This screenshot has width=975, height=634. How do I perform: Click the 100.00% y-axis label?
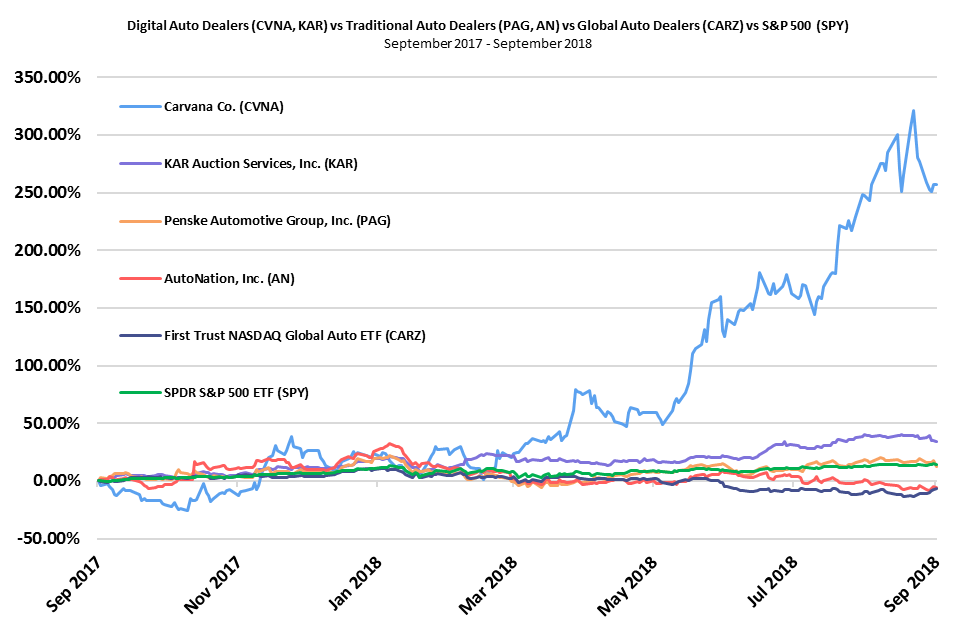[x=48, y=365]
